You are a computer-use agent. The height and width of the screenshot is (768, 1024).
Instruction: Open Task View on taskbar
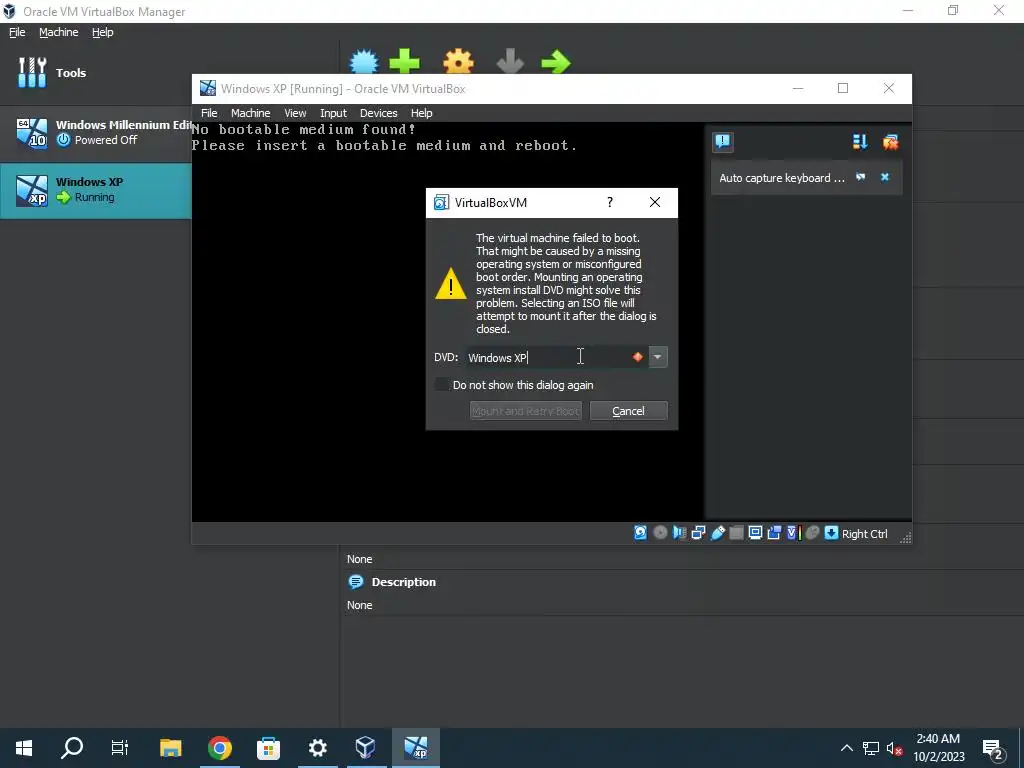[x=120, y=748]
